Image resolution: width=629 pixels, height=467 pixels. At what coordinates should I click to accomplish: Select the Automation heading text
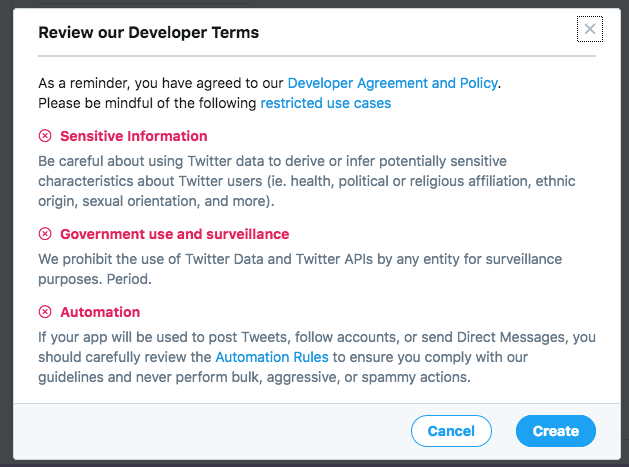pyautogui.click(x=100, y=312)
